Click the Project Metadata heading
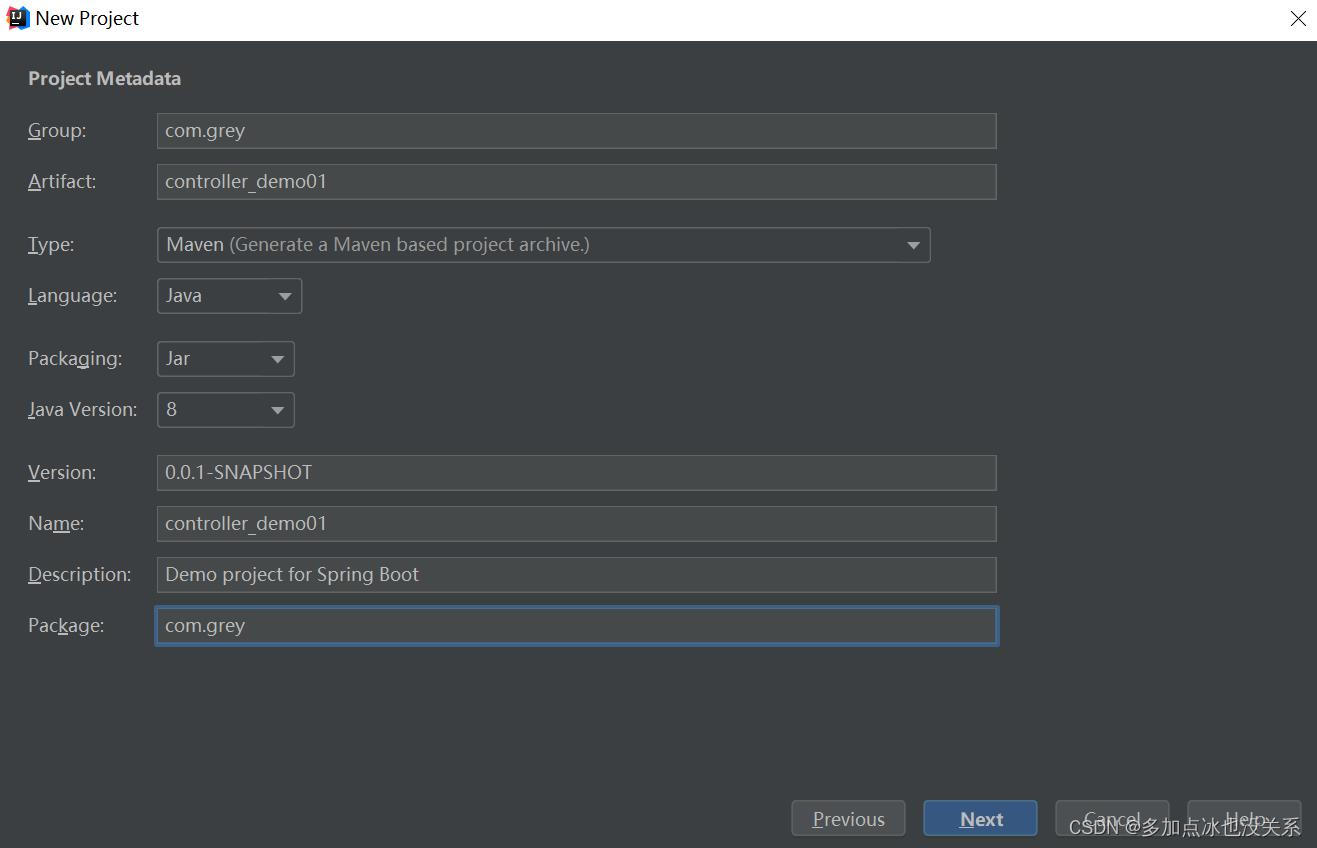The image size is (1317, 848). (104, 79)
